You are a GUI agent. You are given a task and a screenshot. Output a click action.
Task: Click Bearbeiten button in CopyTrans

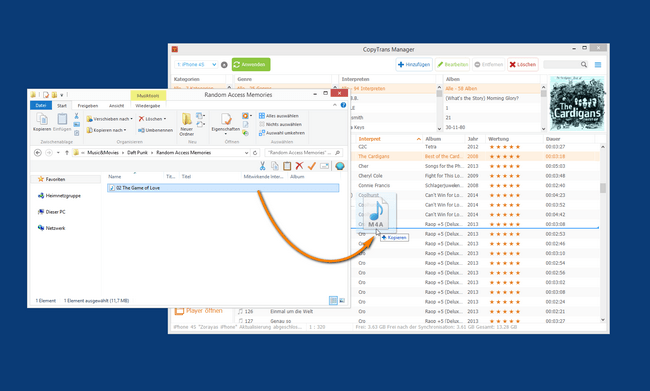pyautogui.click(x=452, y=65)
